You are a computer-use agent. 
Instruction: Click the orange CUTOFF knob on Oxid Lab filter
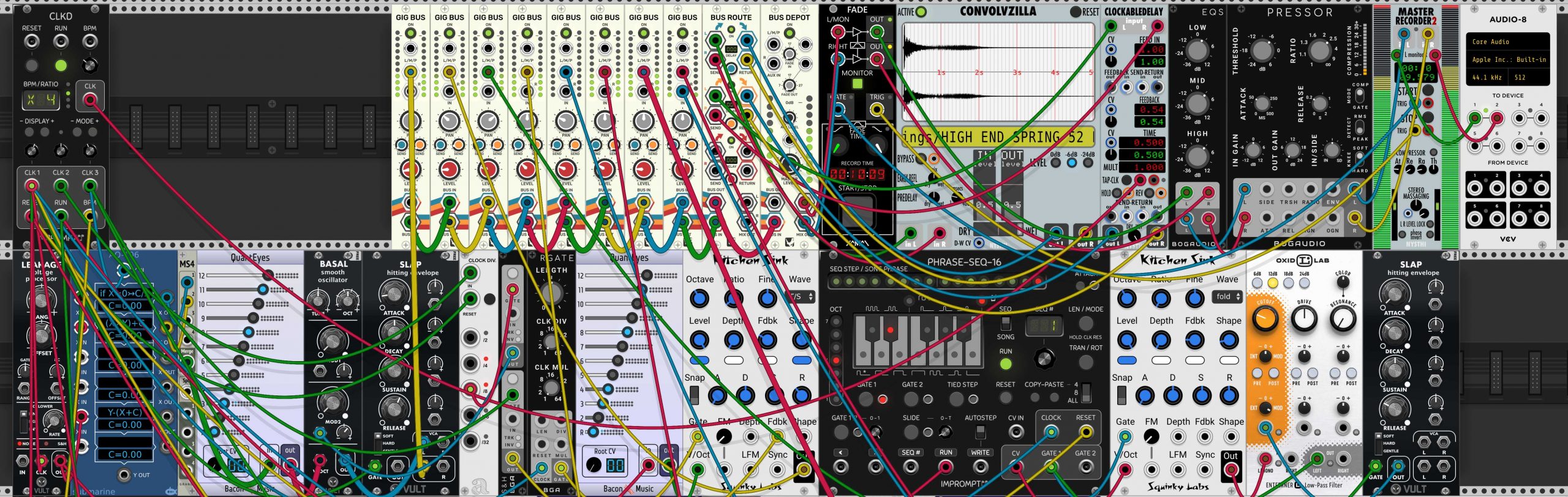pos(1265,318)
